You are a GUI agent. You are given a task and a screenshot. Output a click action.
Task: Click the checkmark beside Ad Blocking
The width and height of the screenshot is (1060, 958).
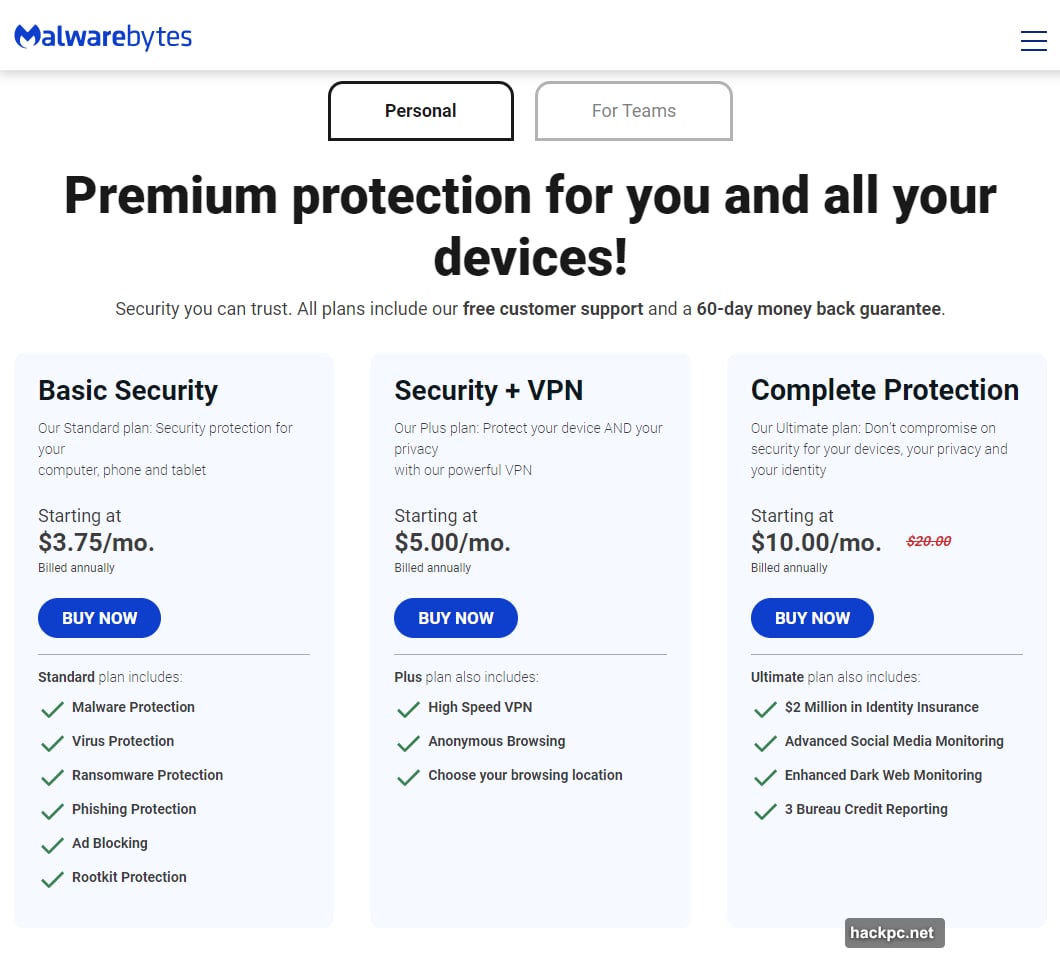click(52, 843)
